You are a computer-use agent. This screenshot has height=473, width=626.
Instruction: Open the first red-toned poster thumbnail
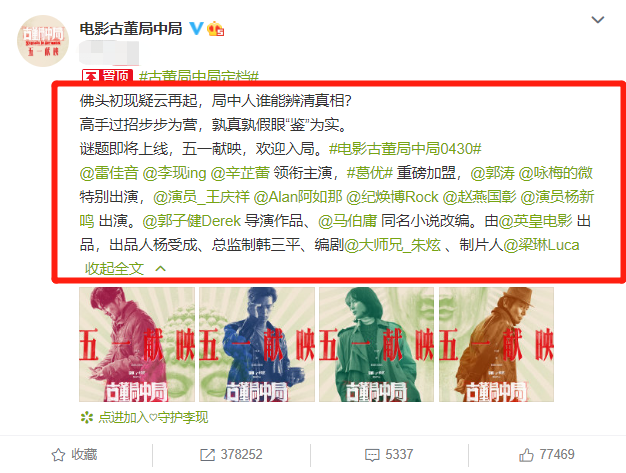pyautogui.click(x=137, y=344)
